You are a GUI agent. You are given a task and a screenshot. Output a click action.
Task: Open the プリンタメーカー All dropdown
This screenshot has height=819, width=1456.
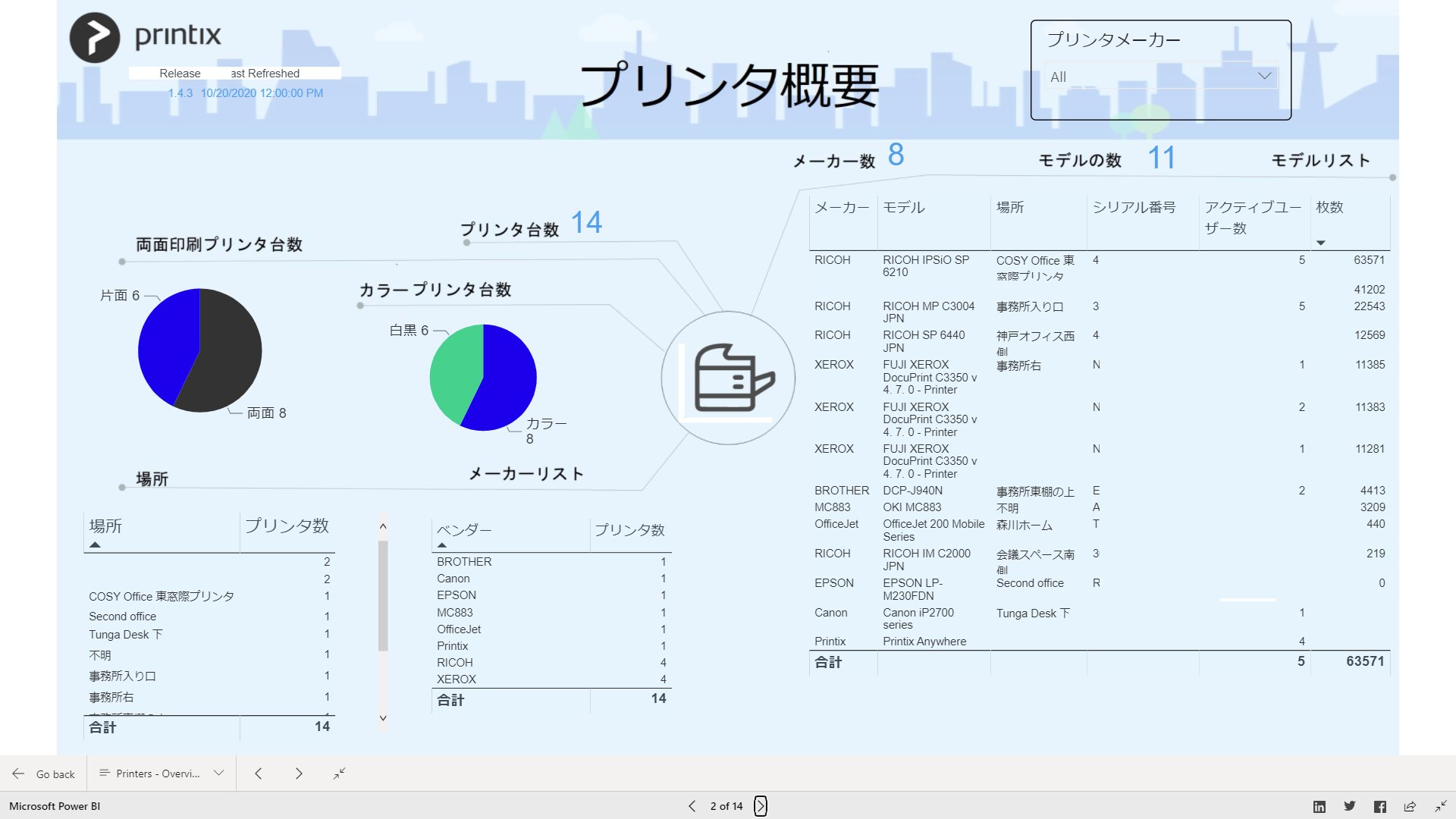[x=1160, y=77]
